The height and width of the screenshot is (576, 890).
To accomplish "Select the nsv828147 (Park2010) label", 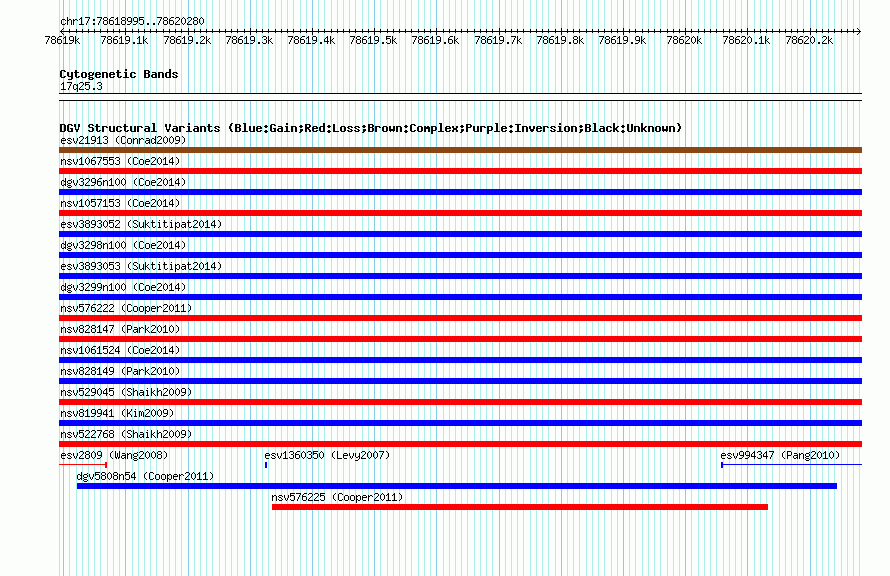I will [x=120, y=329].
